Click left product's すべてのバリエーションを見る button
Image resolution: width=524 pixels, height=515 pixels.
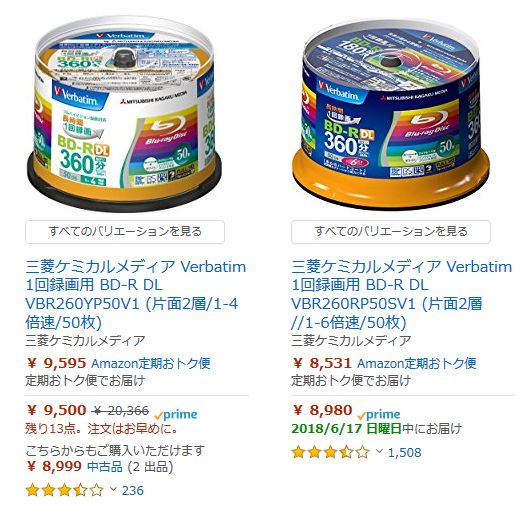(x=125, y=232)
